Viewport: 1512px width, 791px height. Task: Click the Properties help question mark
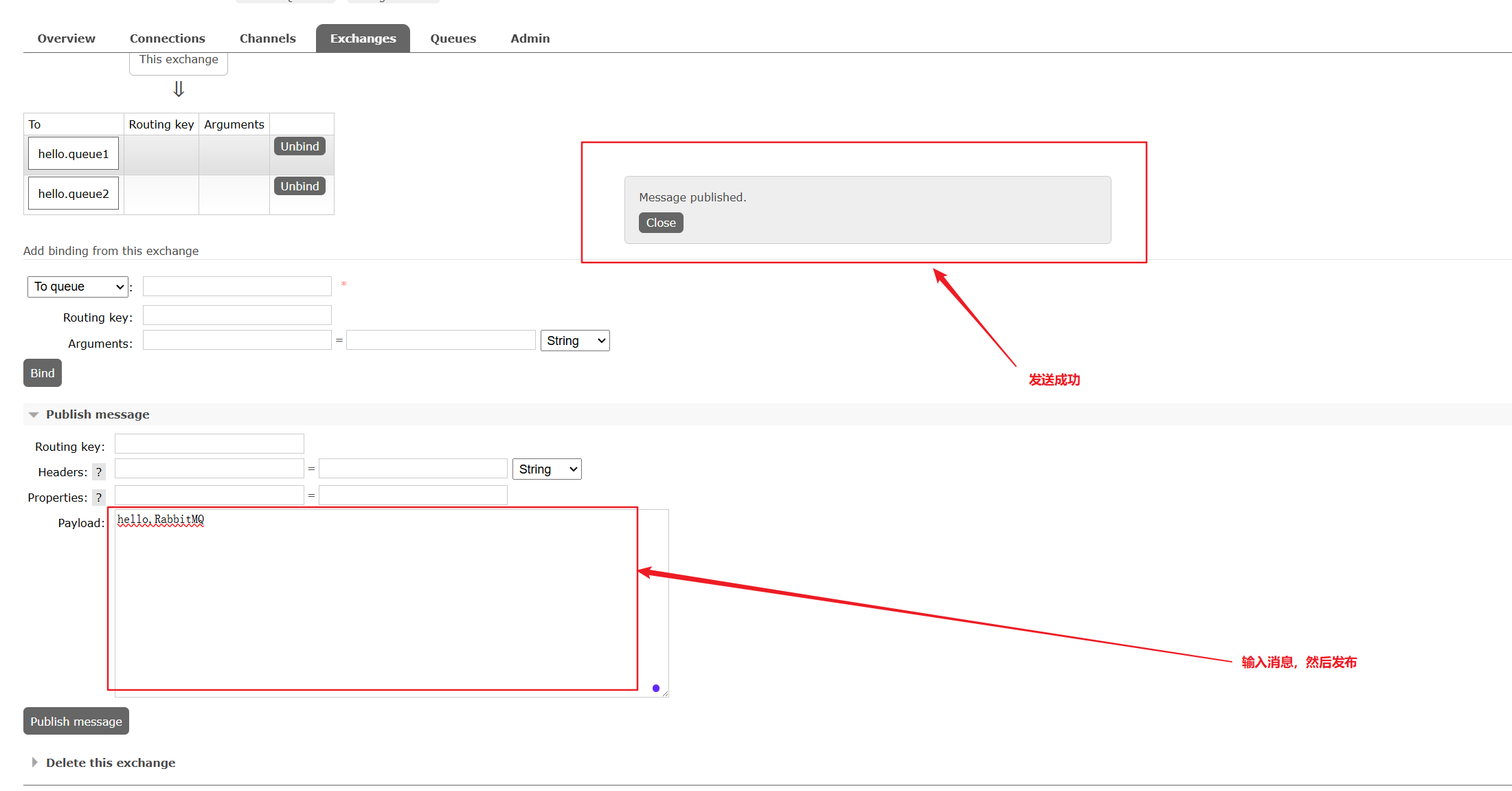[x=99, y=498]
